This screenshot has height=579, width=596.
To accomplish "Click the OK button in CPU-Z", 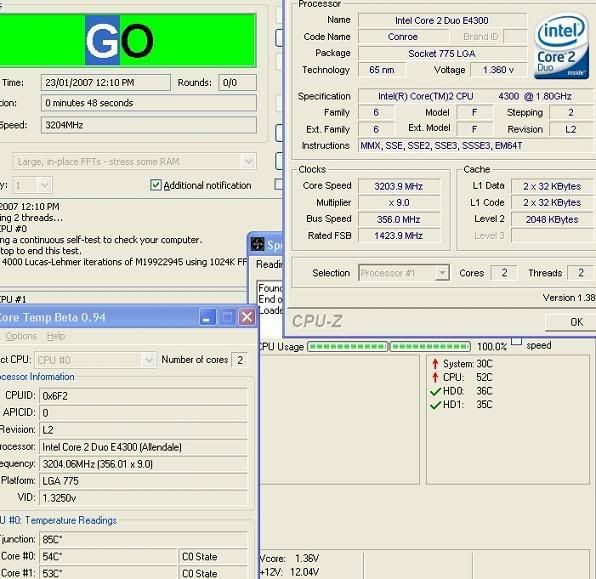I will coord(571,322).
